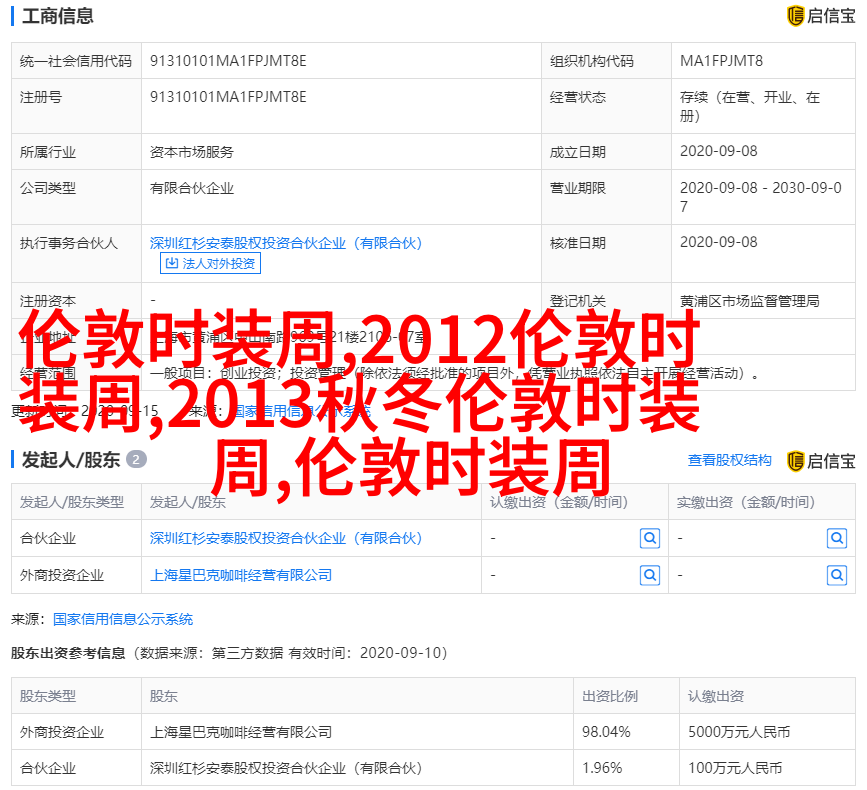The width and height of the screenshot is (867, 790).
Task: Click 股东类型 column header
Action: click(48, 696)
